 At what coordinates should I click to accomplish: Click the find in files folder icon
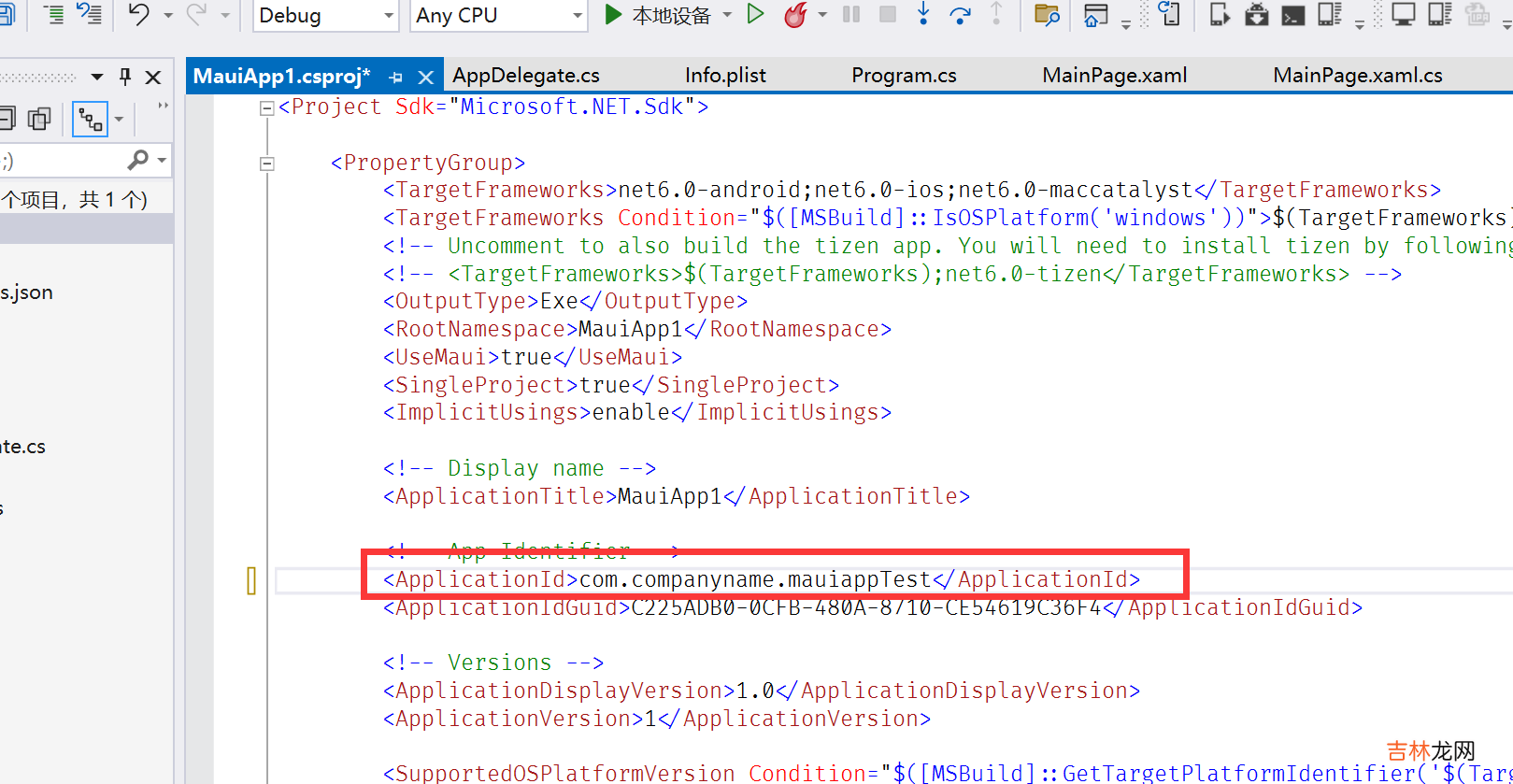(1047, 15)
